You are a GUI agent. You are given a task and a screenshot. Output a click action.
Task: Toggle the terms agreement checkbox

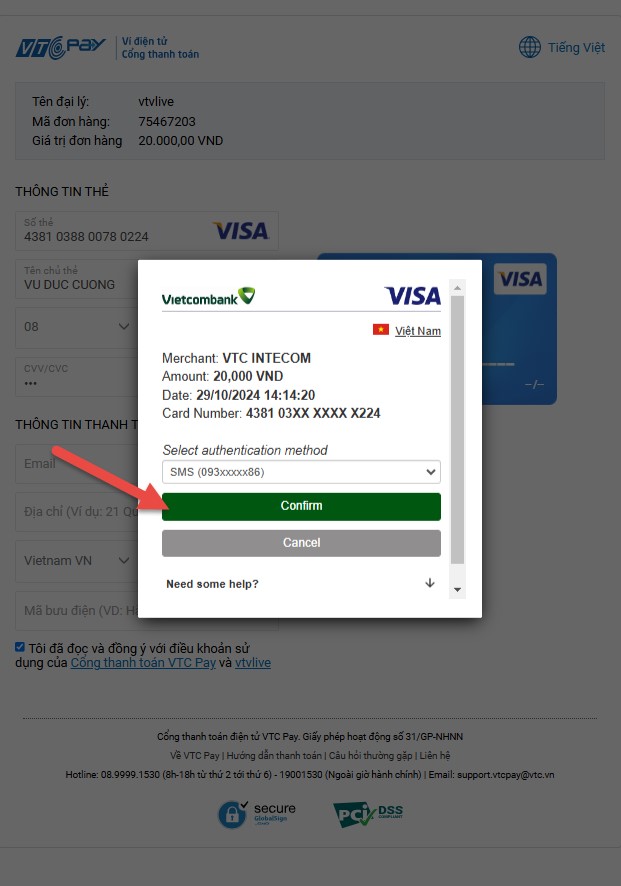(20, 648)
